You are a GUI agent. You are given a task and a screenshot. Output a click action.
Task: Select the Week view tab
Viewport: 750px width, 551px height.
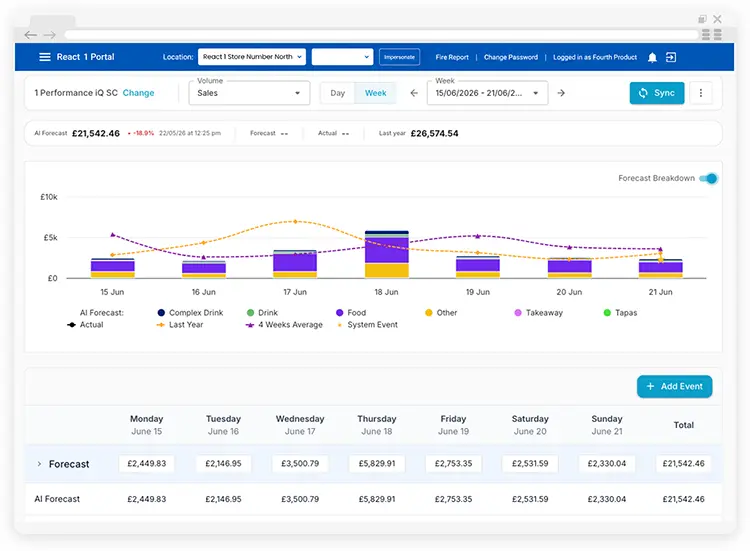375,93
